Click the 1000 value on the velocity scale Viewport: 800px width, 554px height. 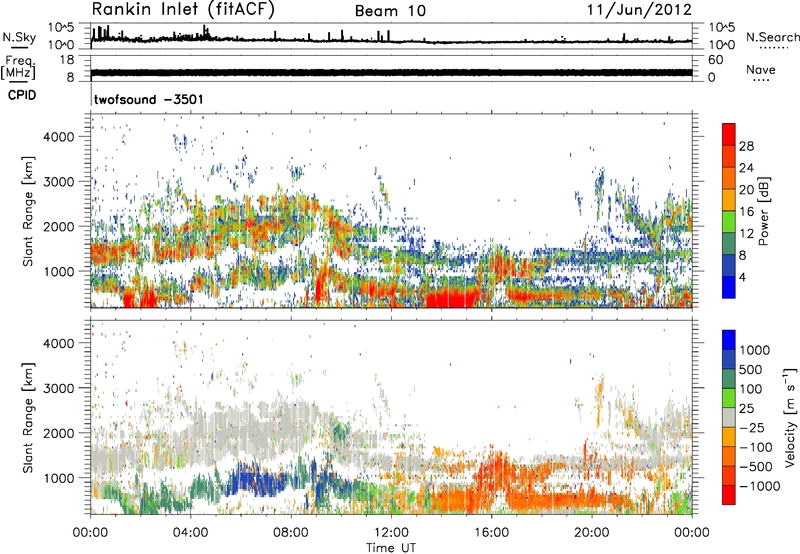coord(755,350)
